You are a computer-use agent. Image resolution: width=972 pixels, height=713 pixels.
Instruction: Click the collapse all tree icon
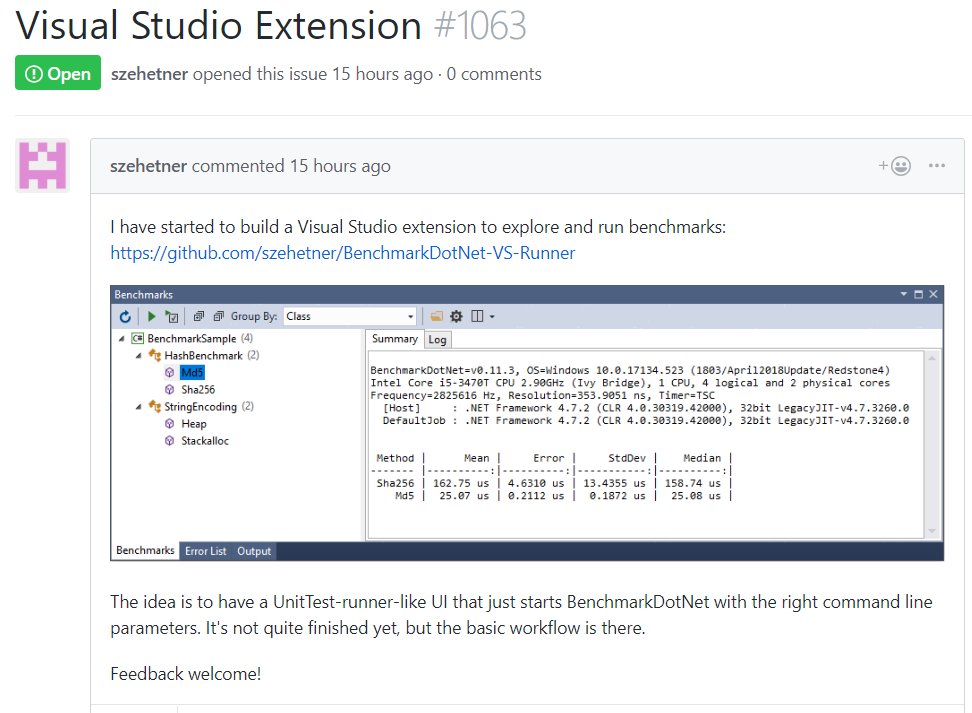(218, 316)
